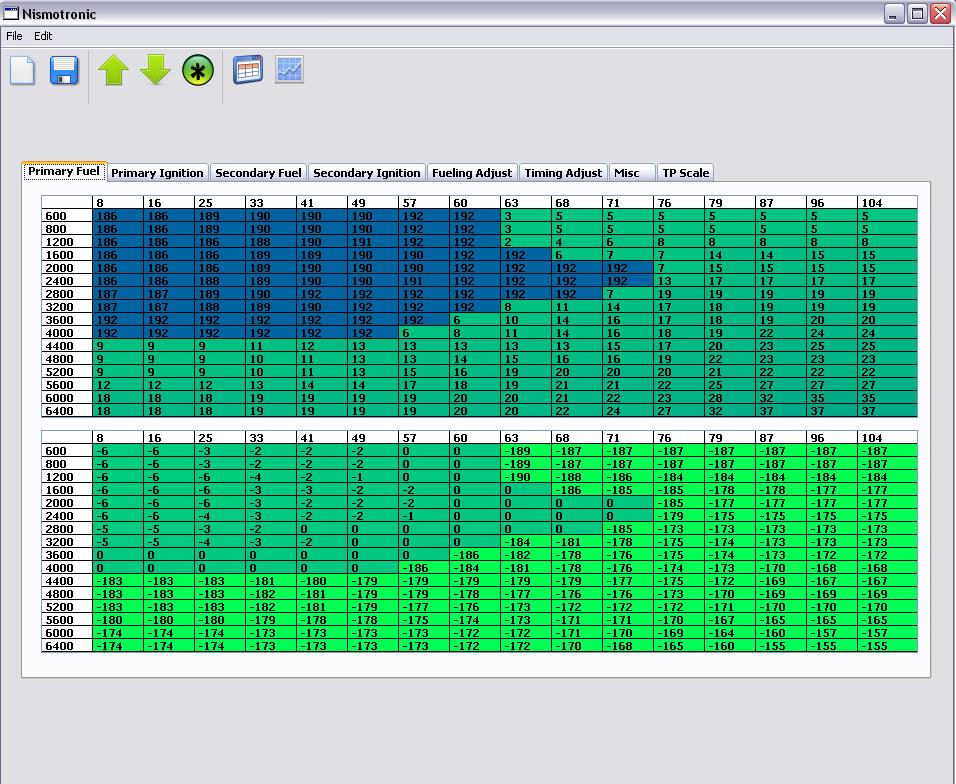Click lower table row 600, column 8 cell

118,451
